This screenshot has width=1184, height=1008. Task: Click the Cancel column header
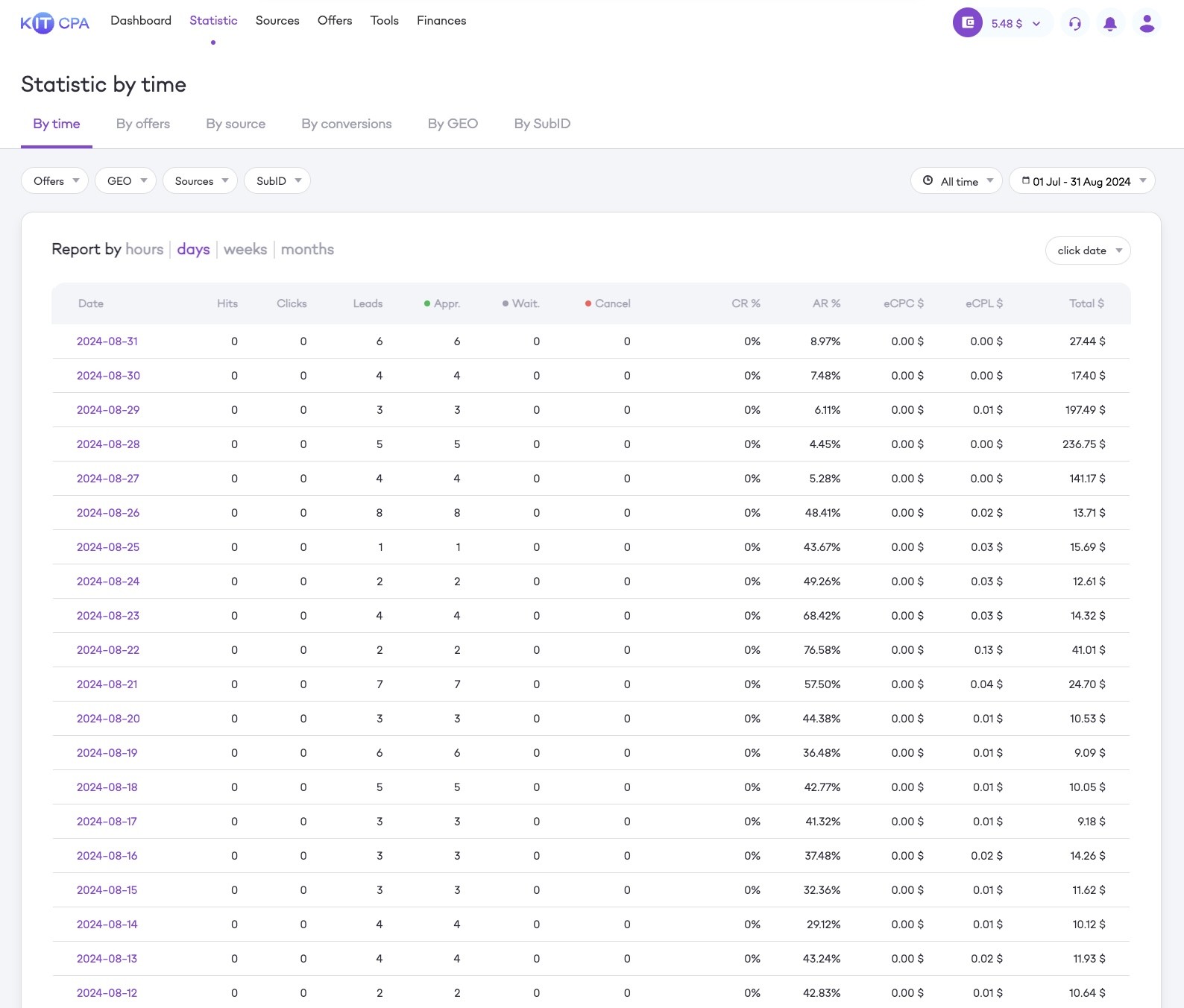(608, 303)
